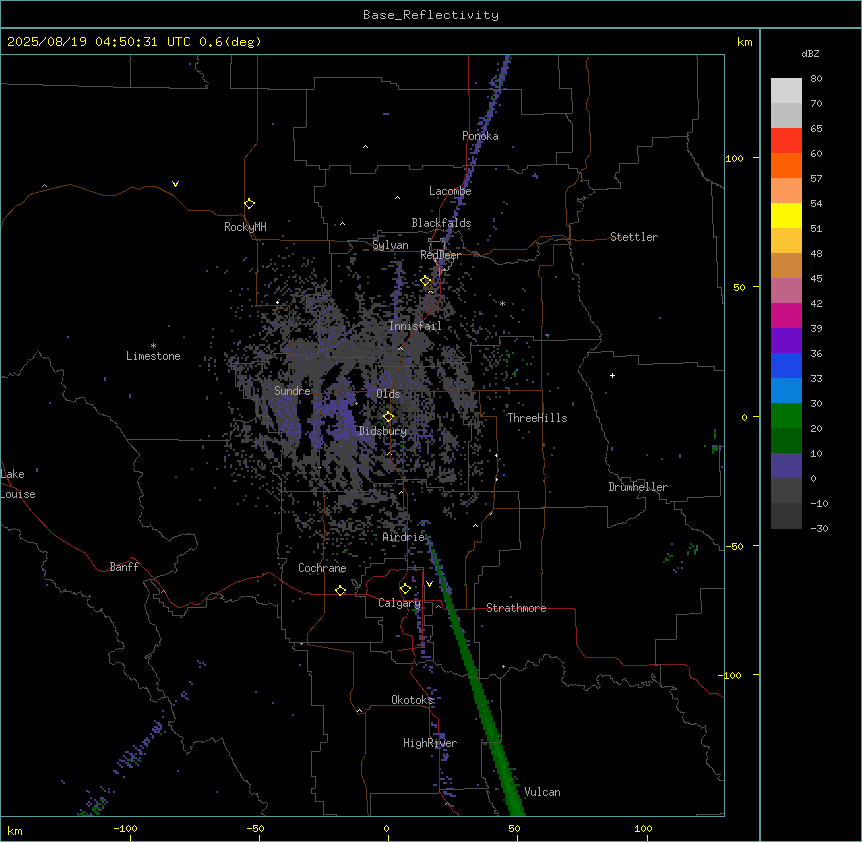Click the Vulcan city label
Image resolution: width=862 pixels, height=842 pixels.
pyautogui.click(x=542, y=792)
